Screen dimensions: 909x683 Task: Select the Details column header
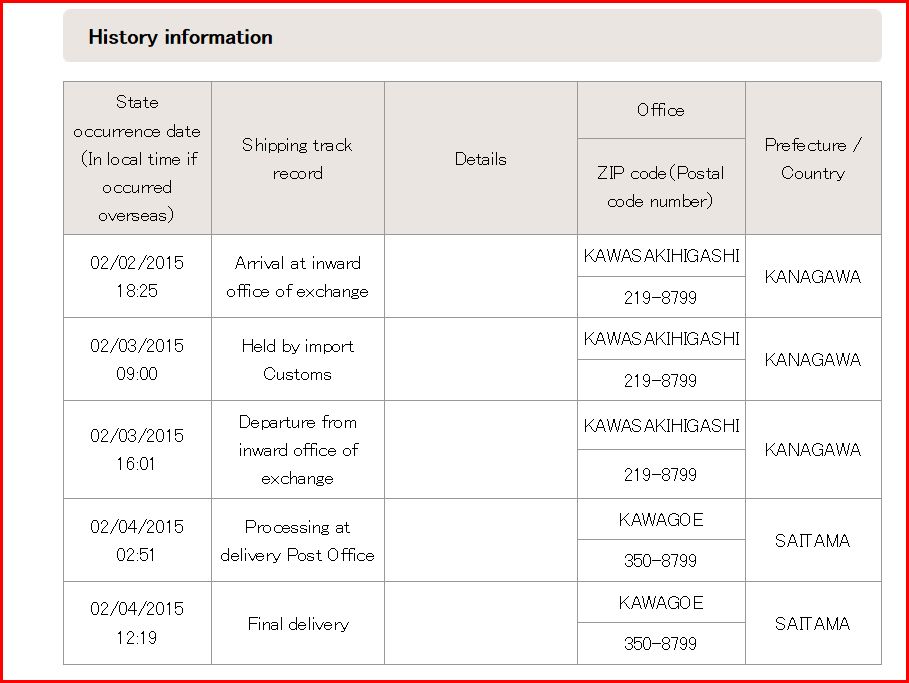click(x=480, y=159)
